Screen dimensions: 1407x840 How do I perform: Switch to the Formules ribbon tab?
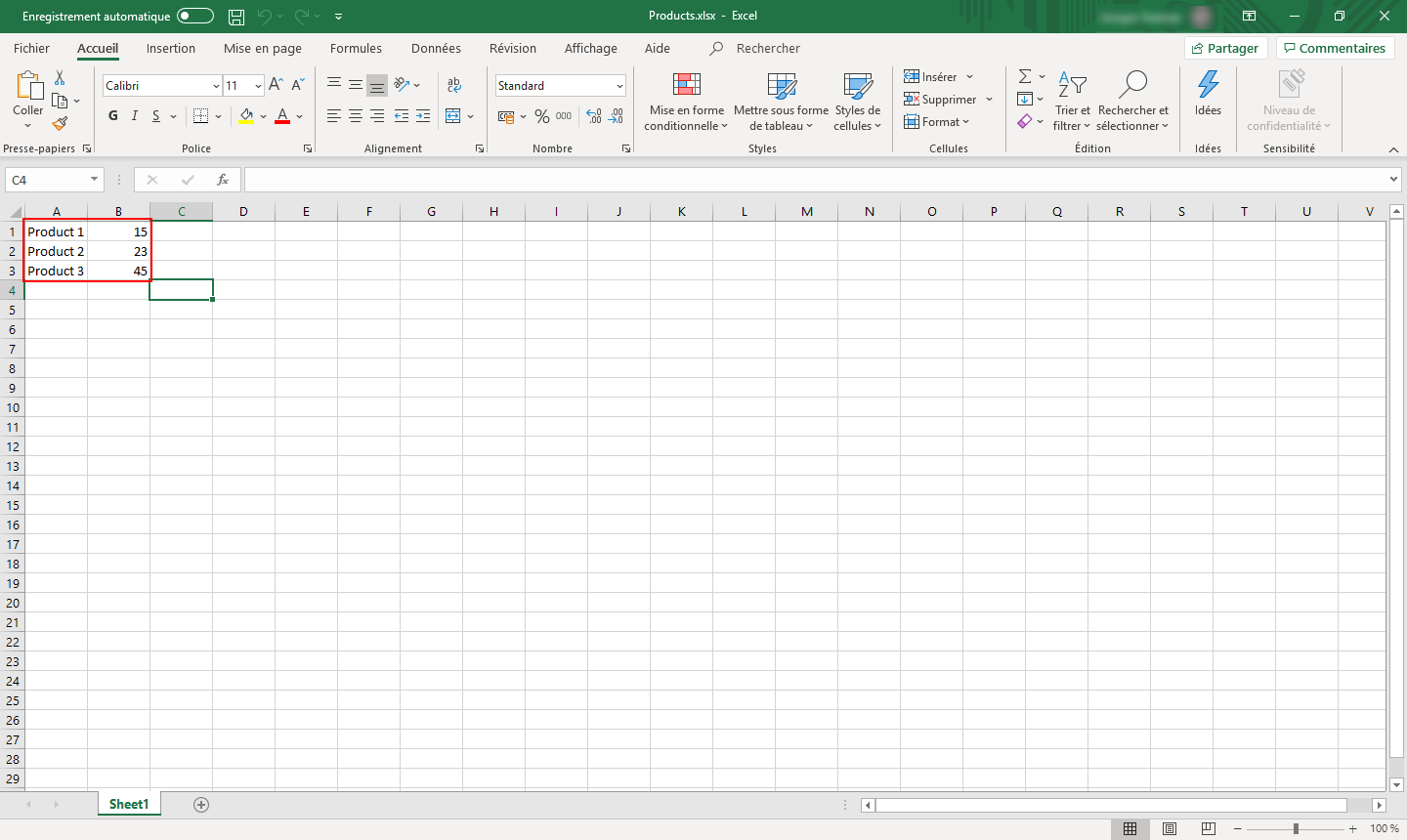tap(356, 48)
